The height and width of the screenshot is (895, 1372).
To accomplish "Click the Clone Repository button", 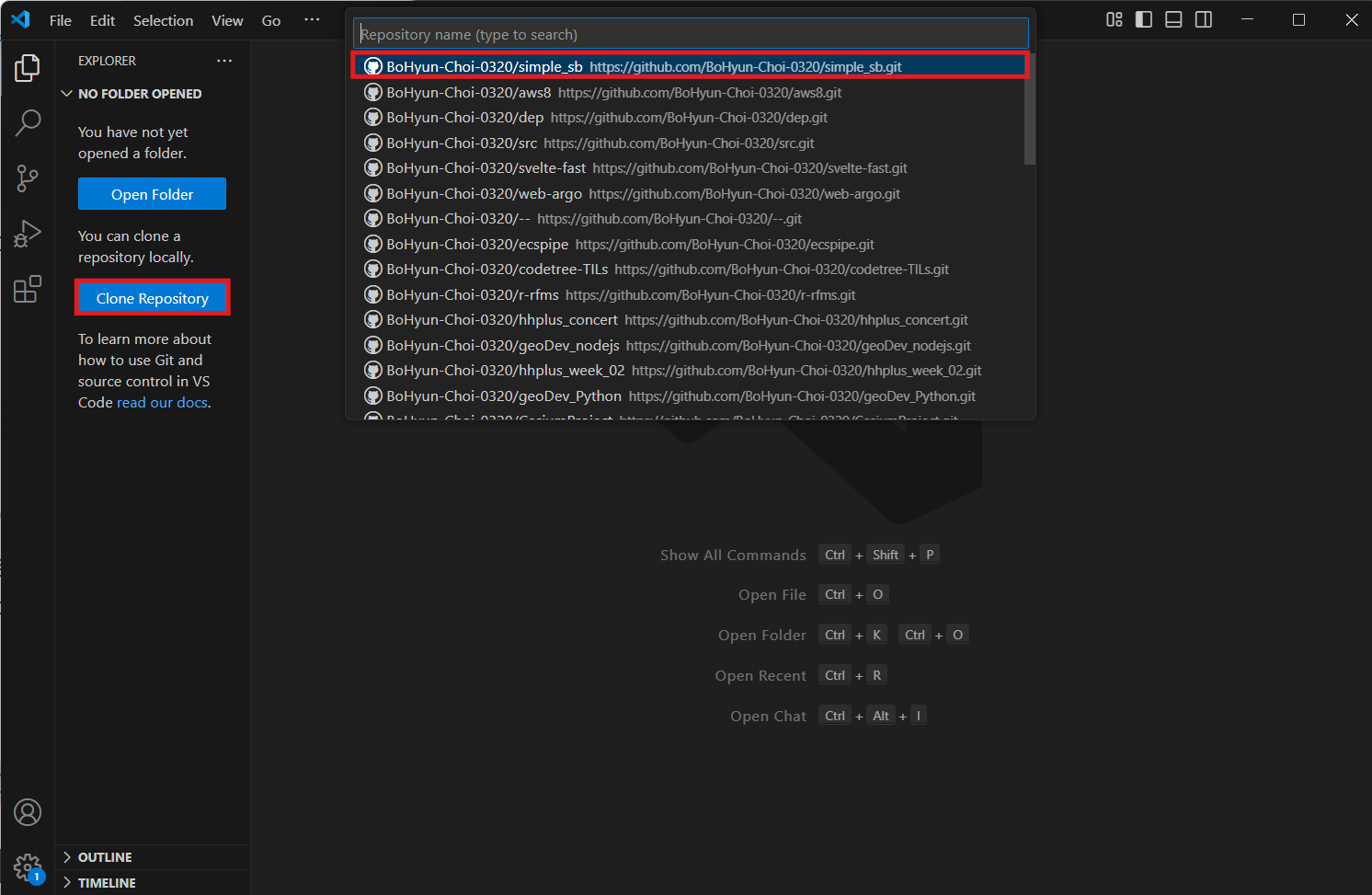I will (152, 298).
